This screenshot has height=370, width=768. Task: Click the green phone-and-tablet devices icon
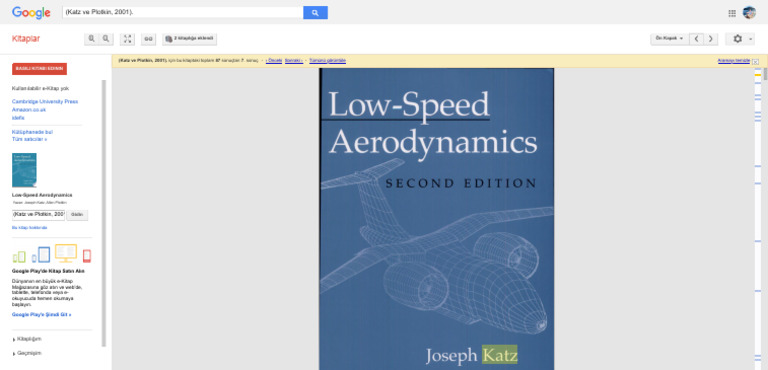point(19,257)
